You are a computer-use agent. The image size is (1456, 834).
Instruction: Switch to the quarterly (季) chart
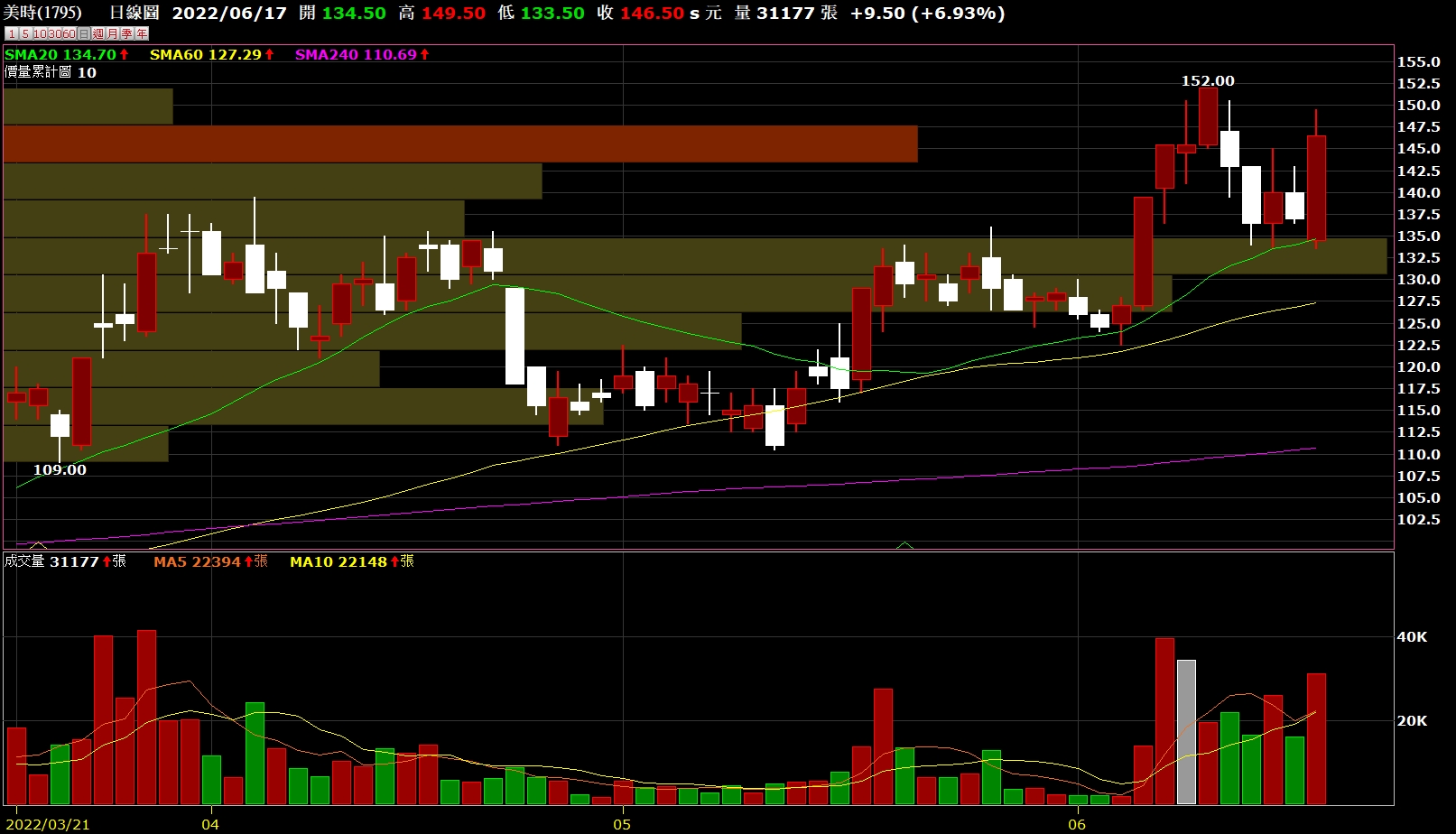click(x=126, y=33)
